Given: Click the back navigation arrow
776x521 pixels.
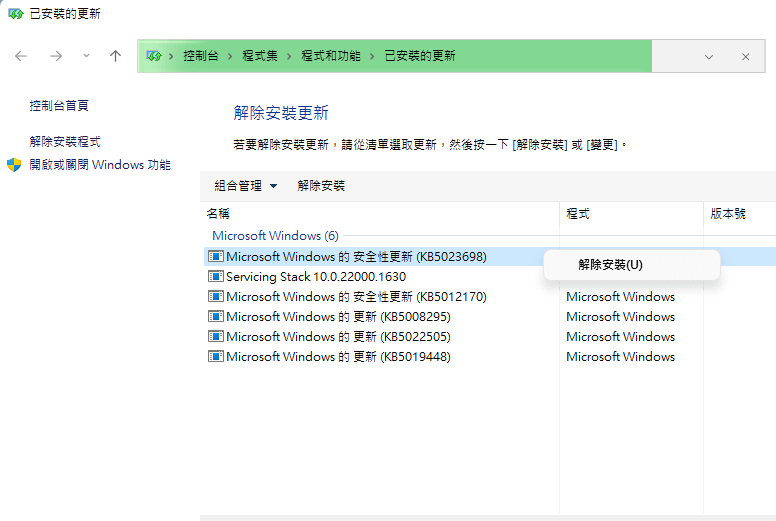Looking at the screenshot, I should (x=21, y=56).
